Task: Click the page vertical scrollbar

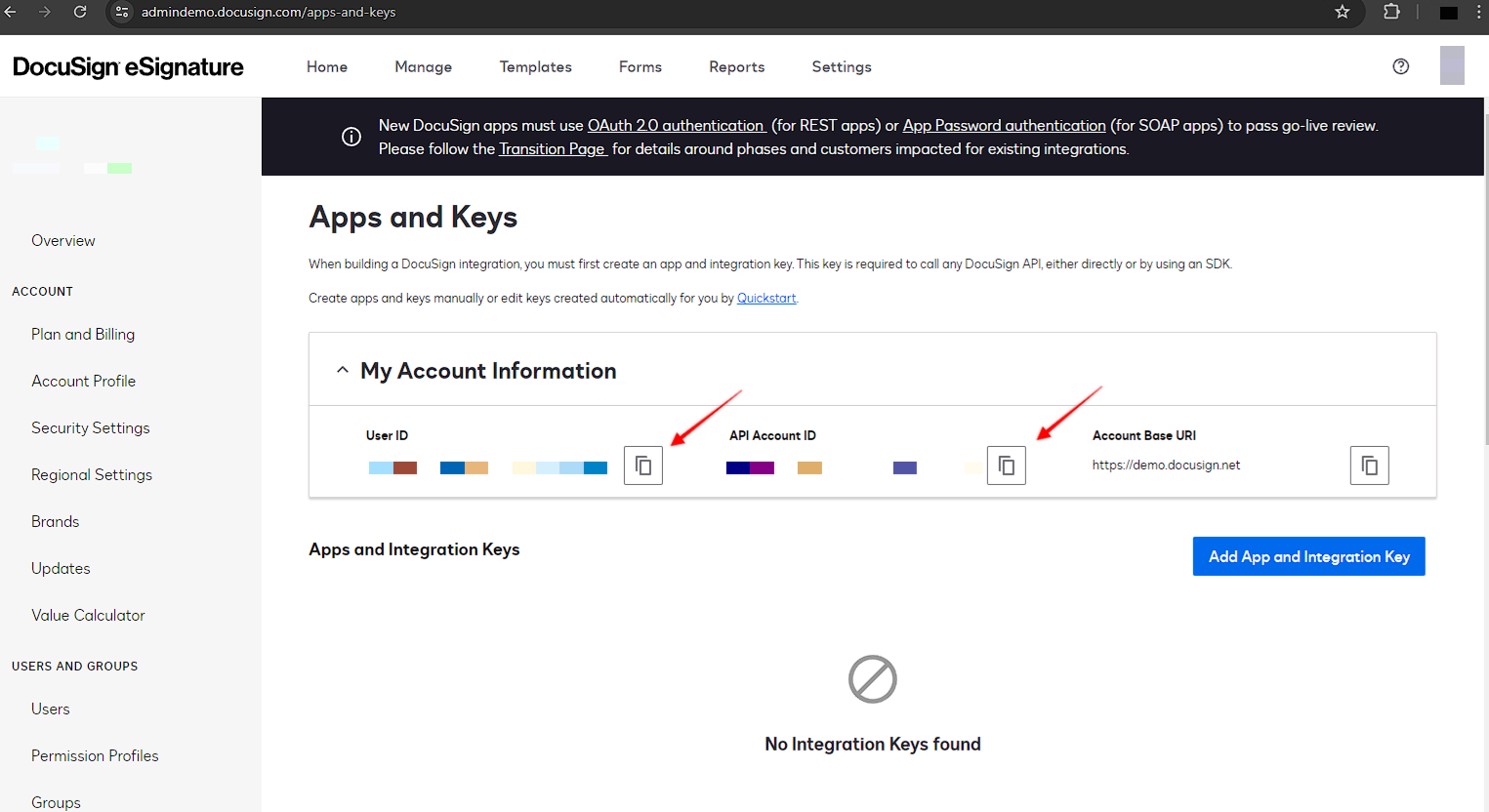Action: 1485,278
